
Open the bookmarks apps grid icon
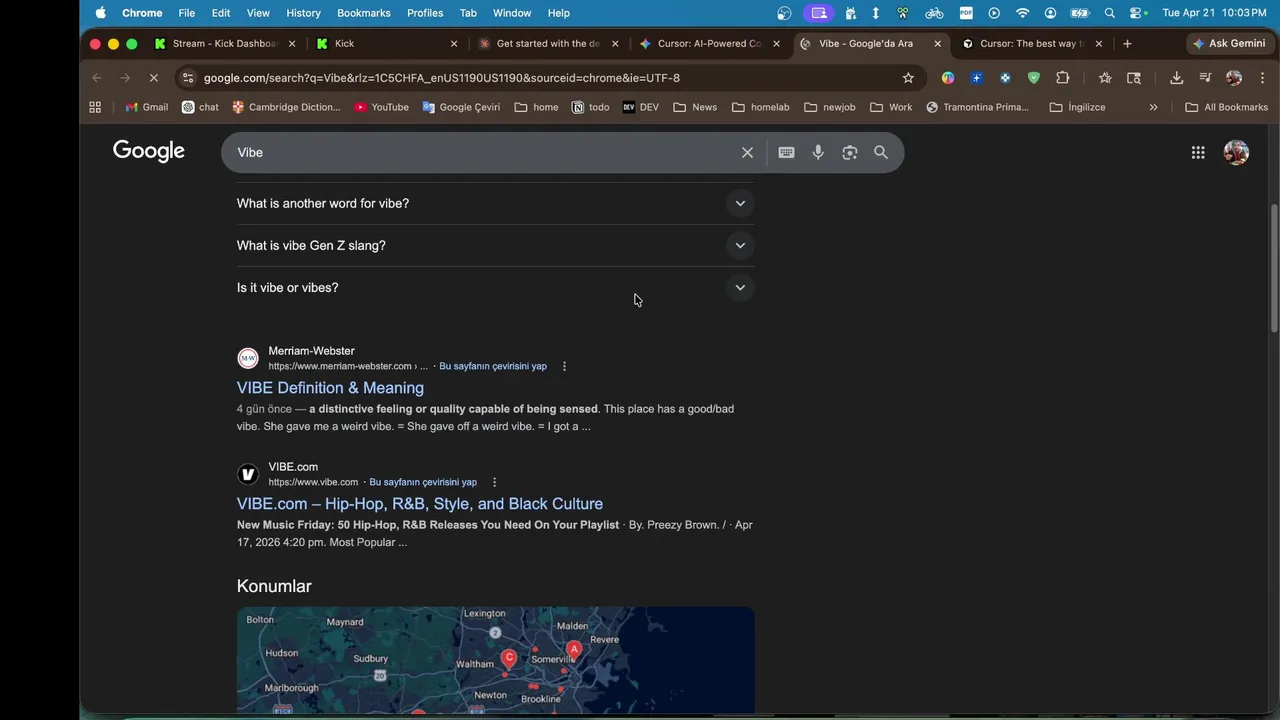pos(95,107)
